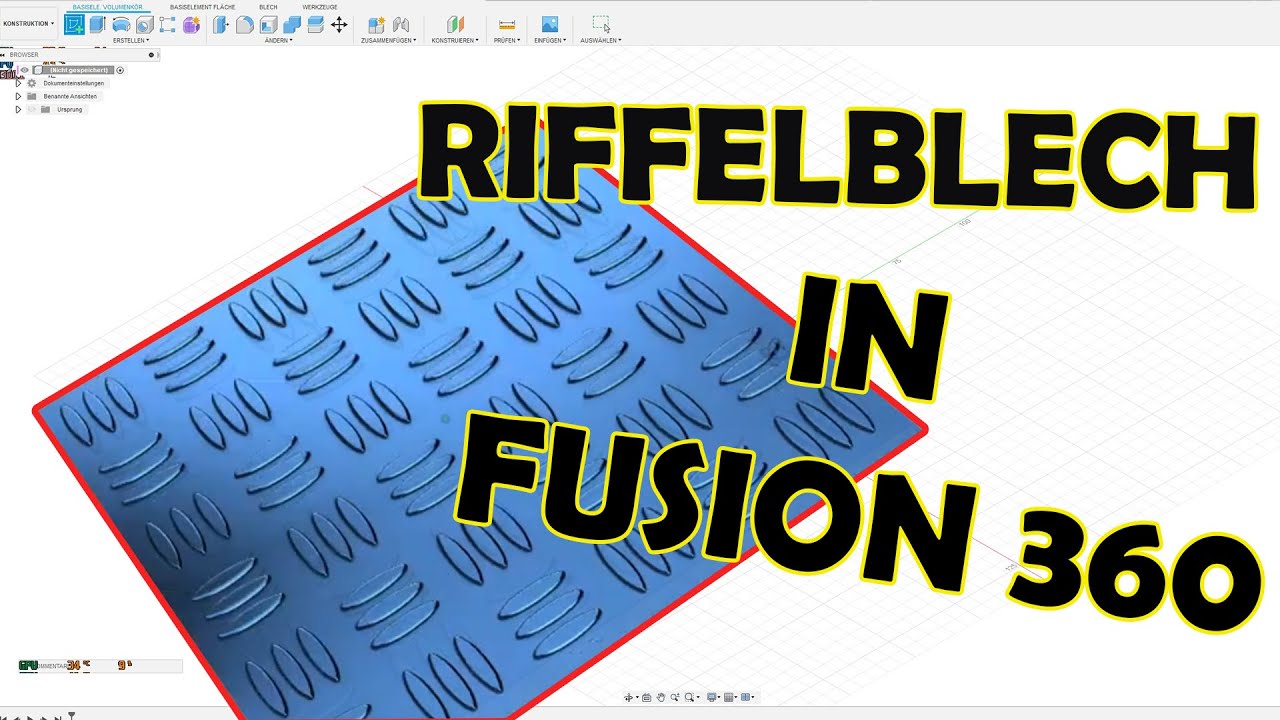Select the Shell tool icon
1280x720 pixels.
[268, 24]
